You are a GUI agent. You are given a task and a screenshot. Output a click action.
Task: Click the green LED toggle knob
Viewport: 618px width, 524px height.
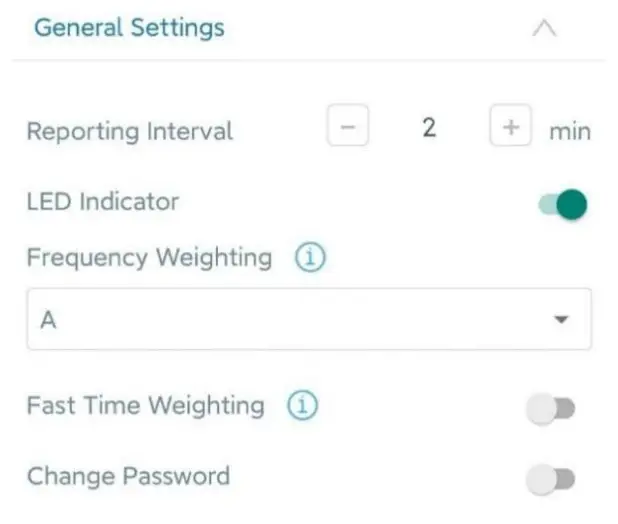[572, 205]
